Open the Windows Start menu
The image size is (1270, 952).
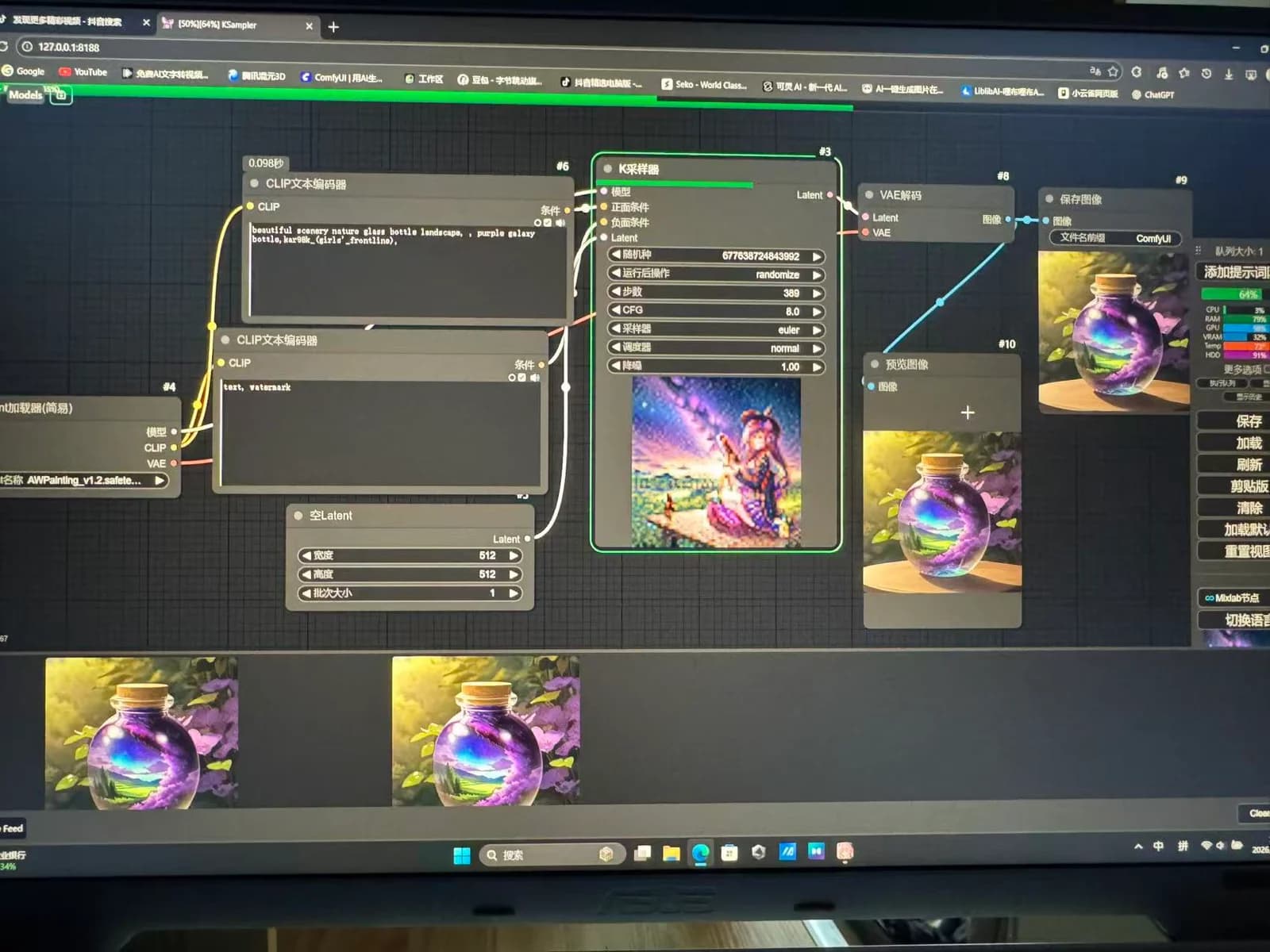(462, 855)
